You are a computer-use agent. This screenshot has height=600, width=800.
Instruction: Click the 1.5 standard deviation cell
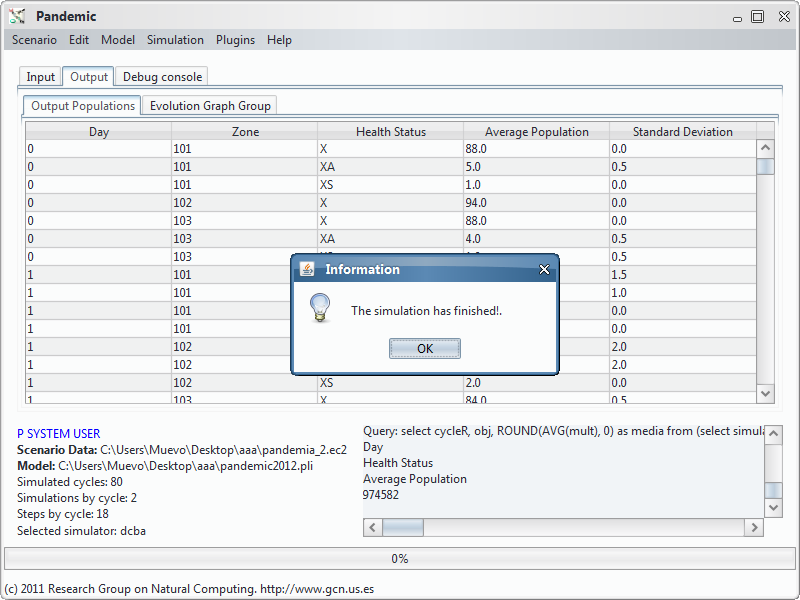point(683,274)
